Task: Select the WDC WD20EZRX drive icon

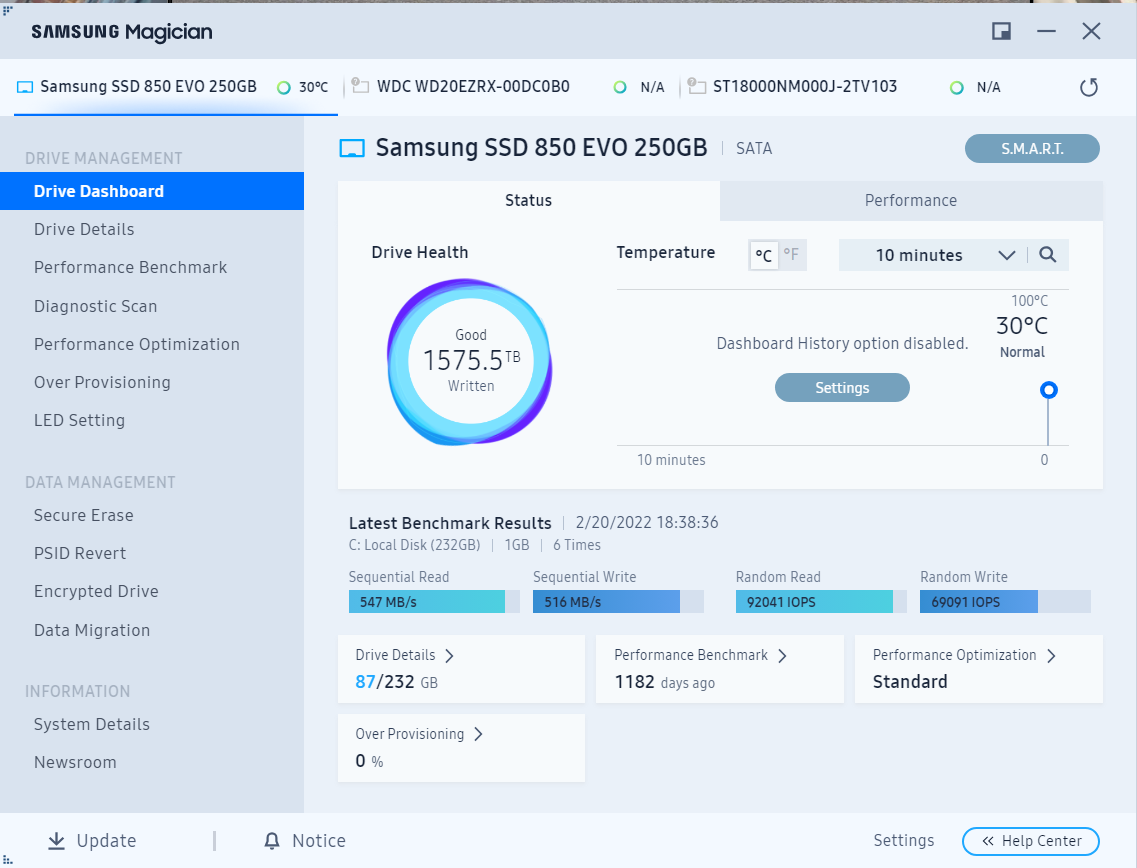Action: [x=361, y=87]
